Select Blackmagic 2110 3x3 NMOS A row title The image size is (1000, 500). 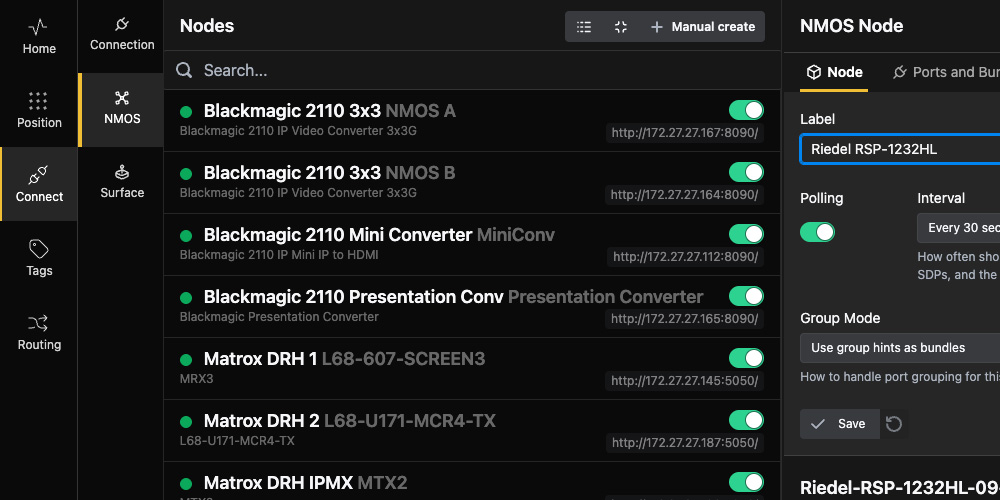[330, 111]
